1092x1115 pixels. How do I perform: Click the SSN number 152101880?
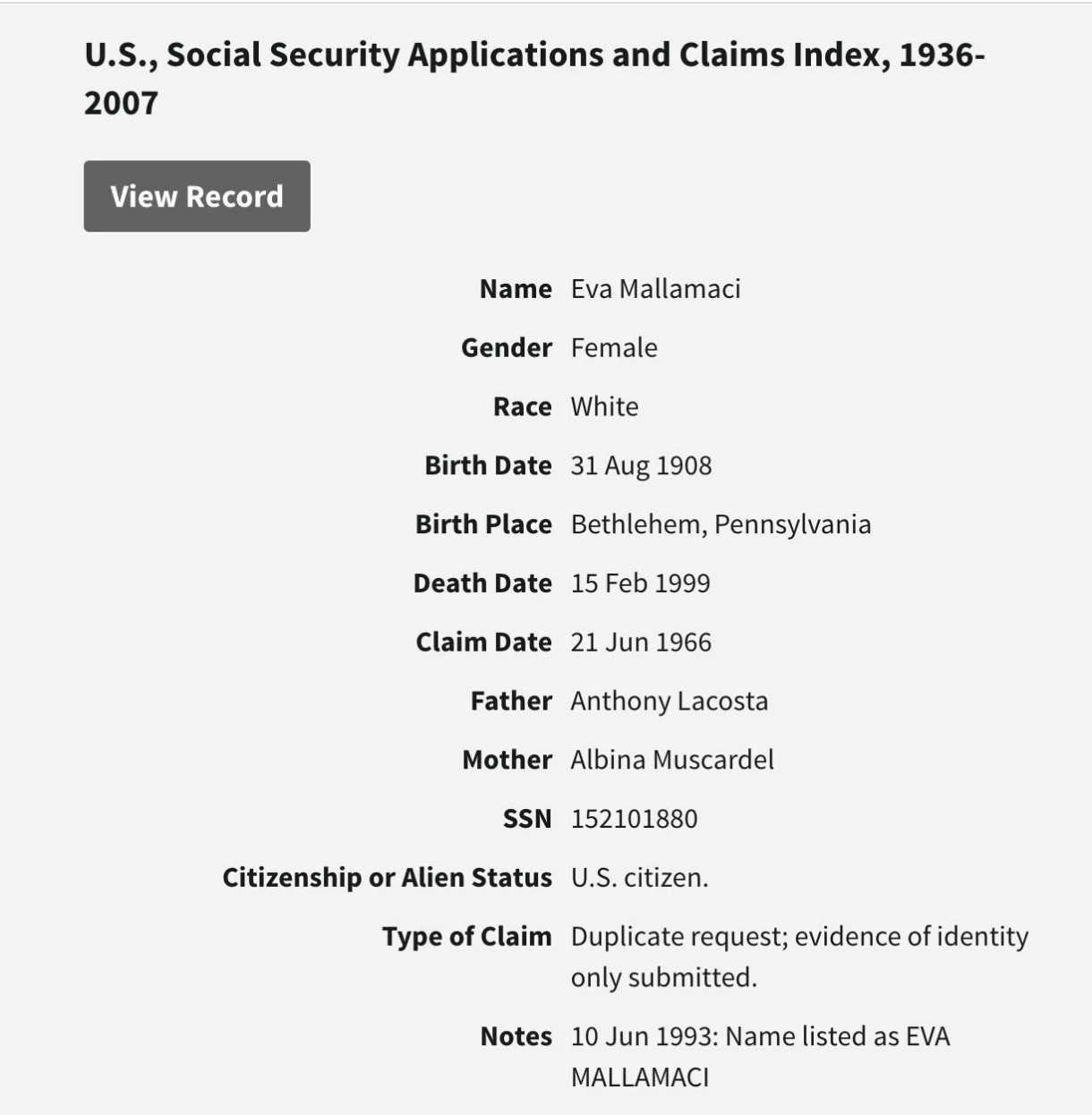point(634,819)
